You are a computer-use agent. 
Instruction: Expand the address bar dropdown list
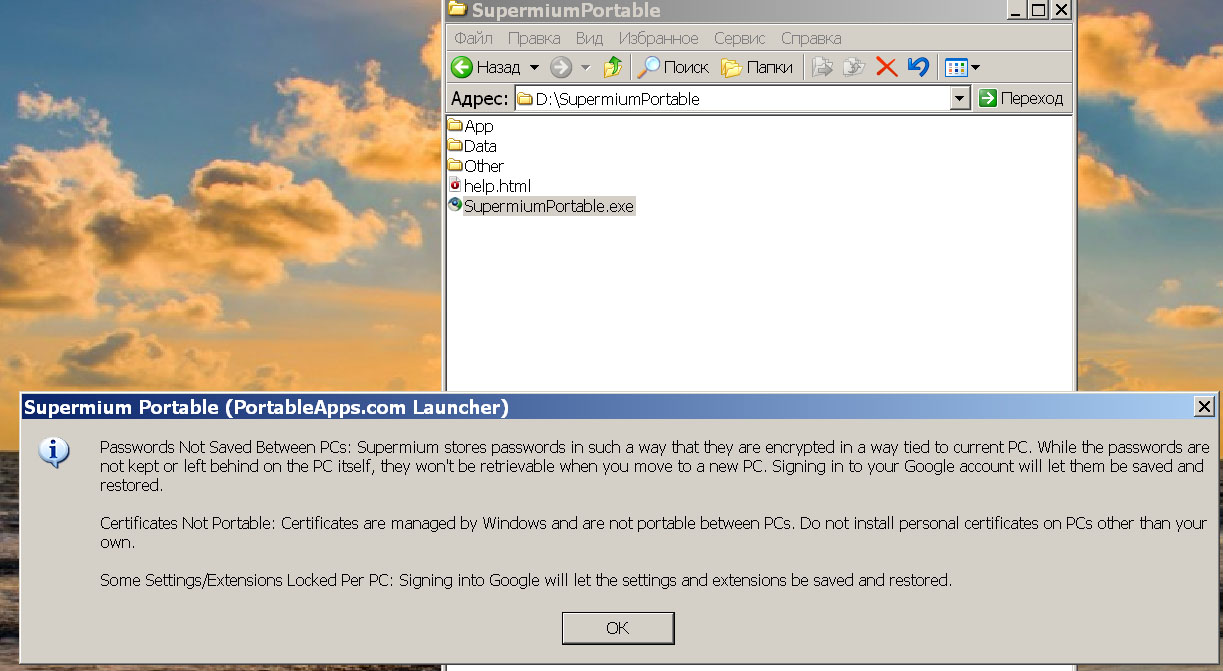pos(960,98)
